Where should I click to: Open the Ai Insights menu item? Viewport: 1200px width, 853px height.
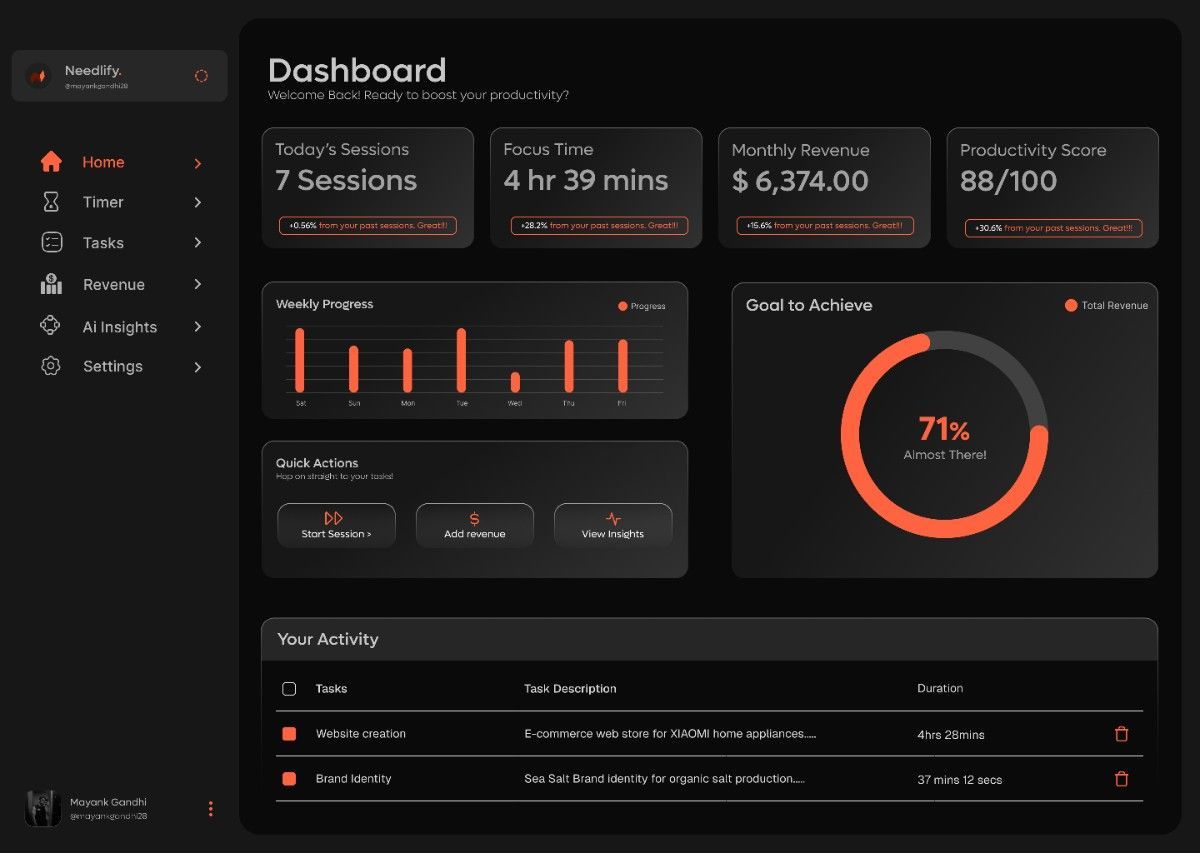(x=119, y=327)
